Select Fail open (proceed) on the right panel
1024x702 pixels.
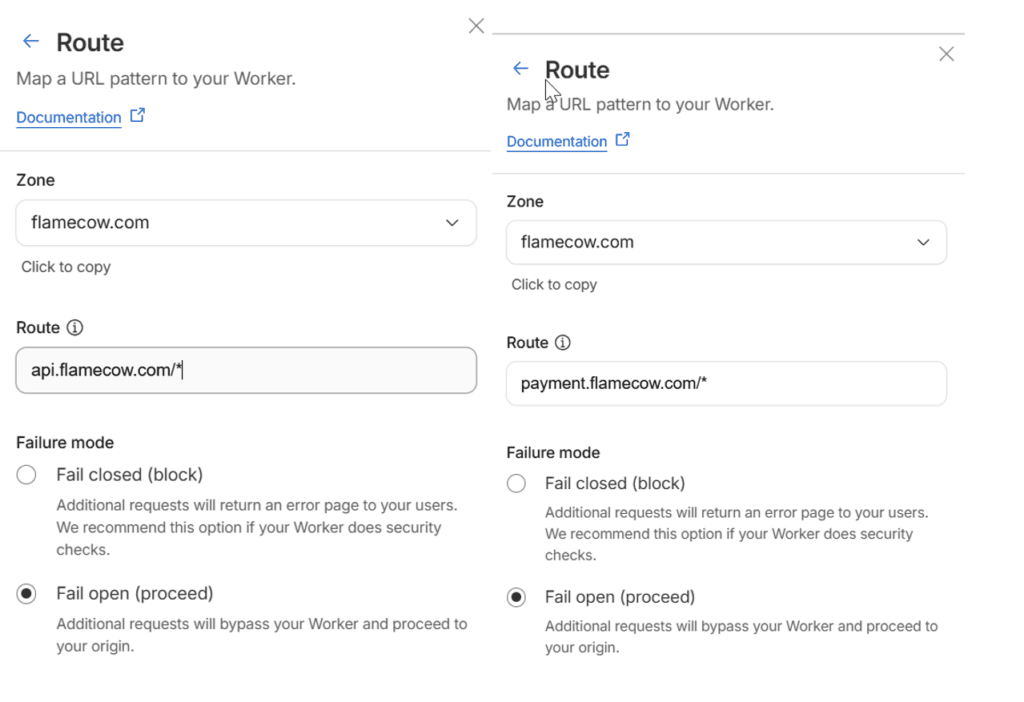click(516, 597)
